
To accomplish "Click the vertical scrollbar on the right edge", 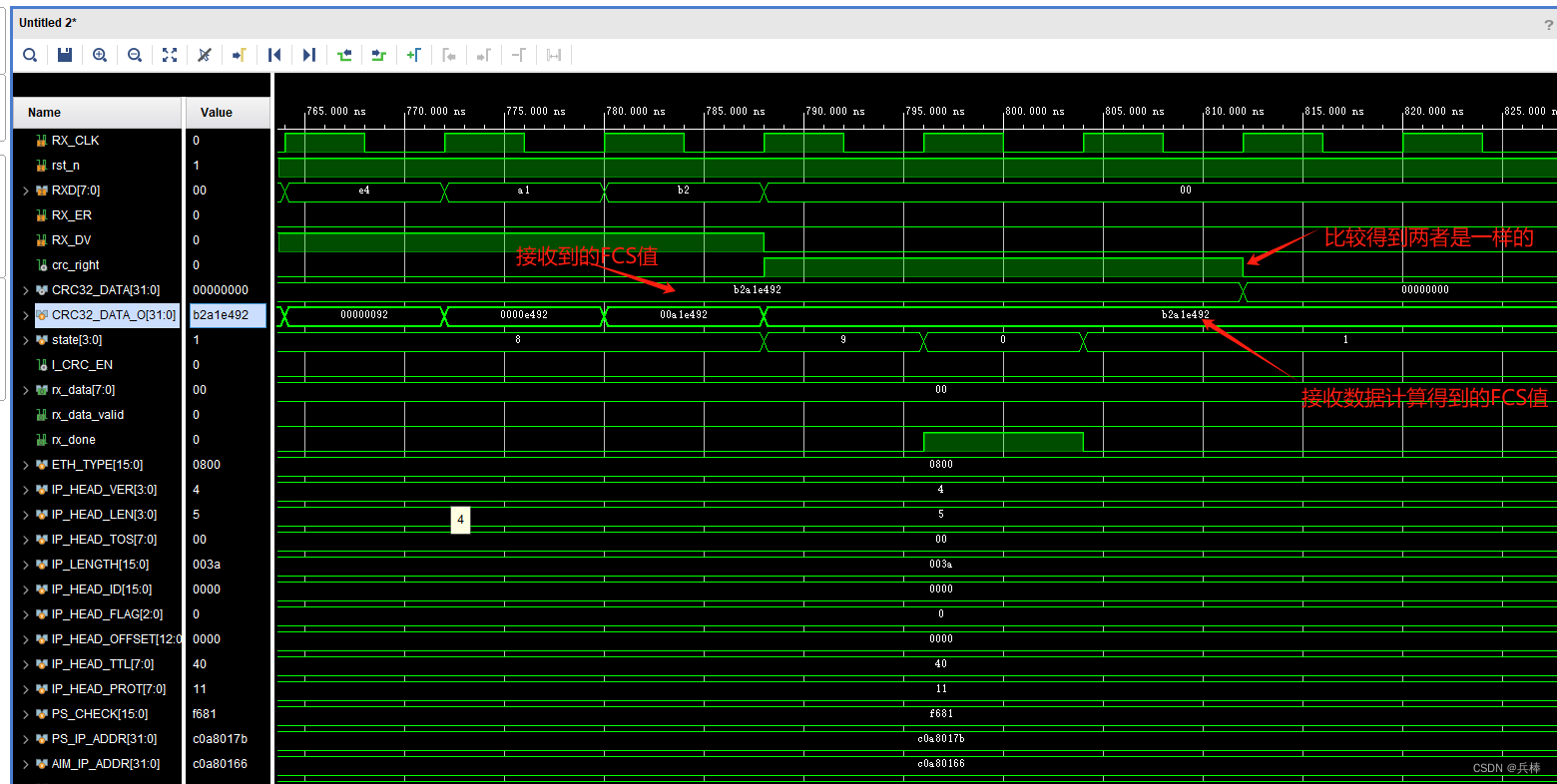I will pos(1551,399).
